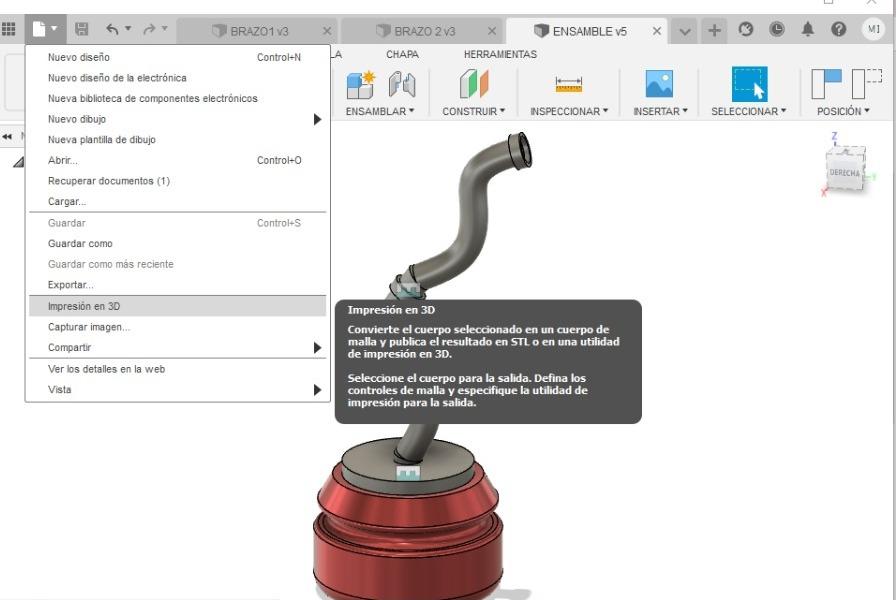The width and height of the screenshot is (896, 600).
Task: Choose Cargar... from the file menu
Action: (x=177, y=201)
